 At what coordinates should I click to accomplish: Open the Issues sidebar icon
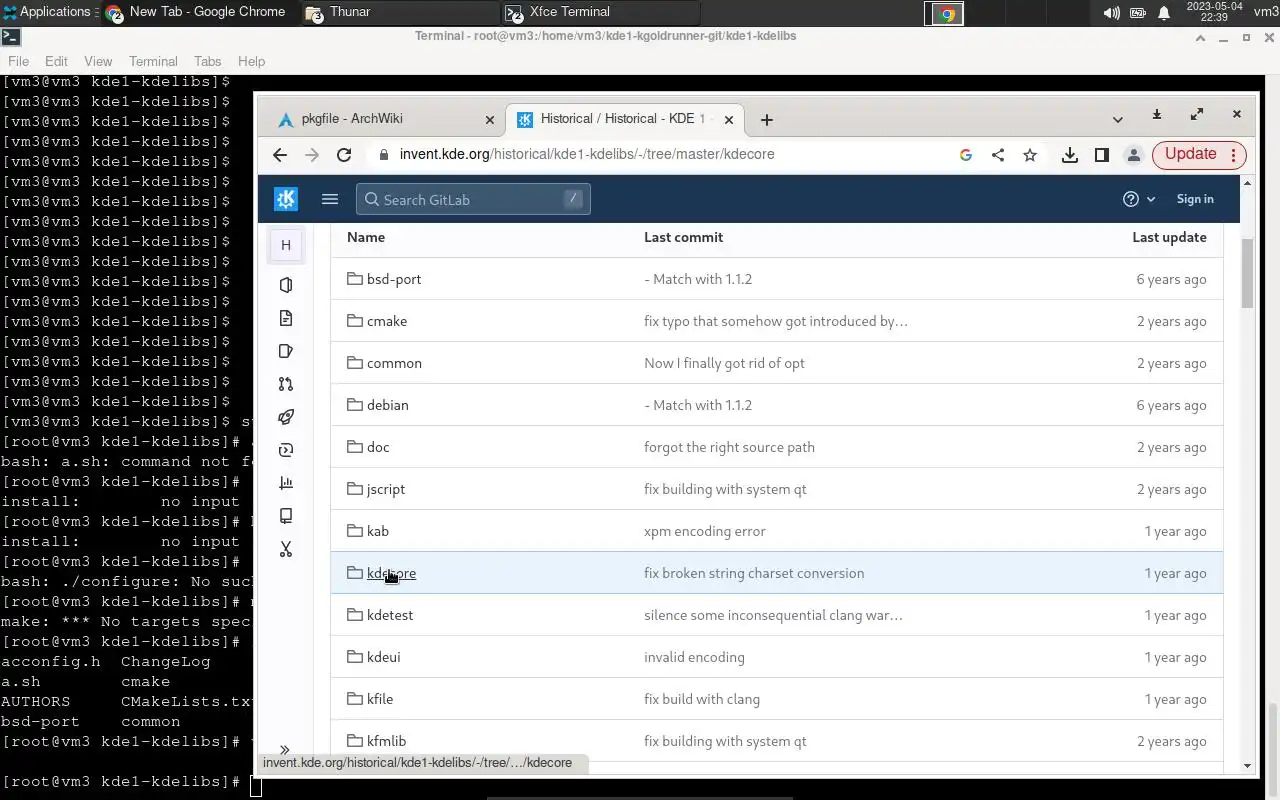click(286, 351)
